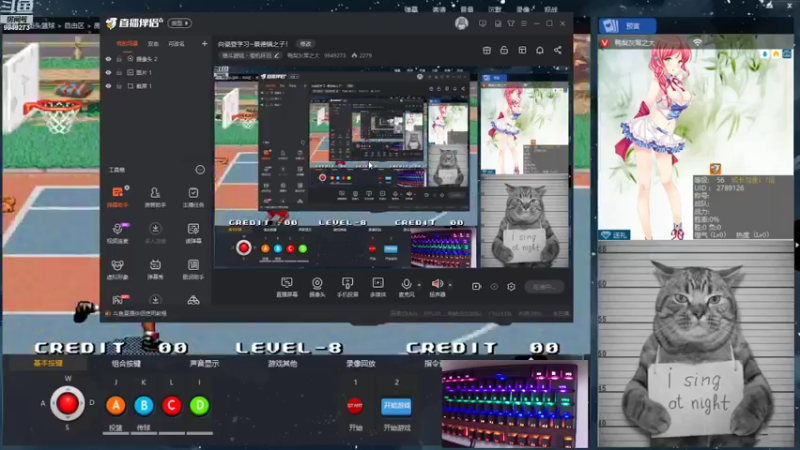Switch to the third scene tab
The height and width of the screenshot is (450, 800).
(177, 44)
